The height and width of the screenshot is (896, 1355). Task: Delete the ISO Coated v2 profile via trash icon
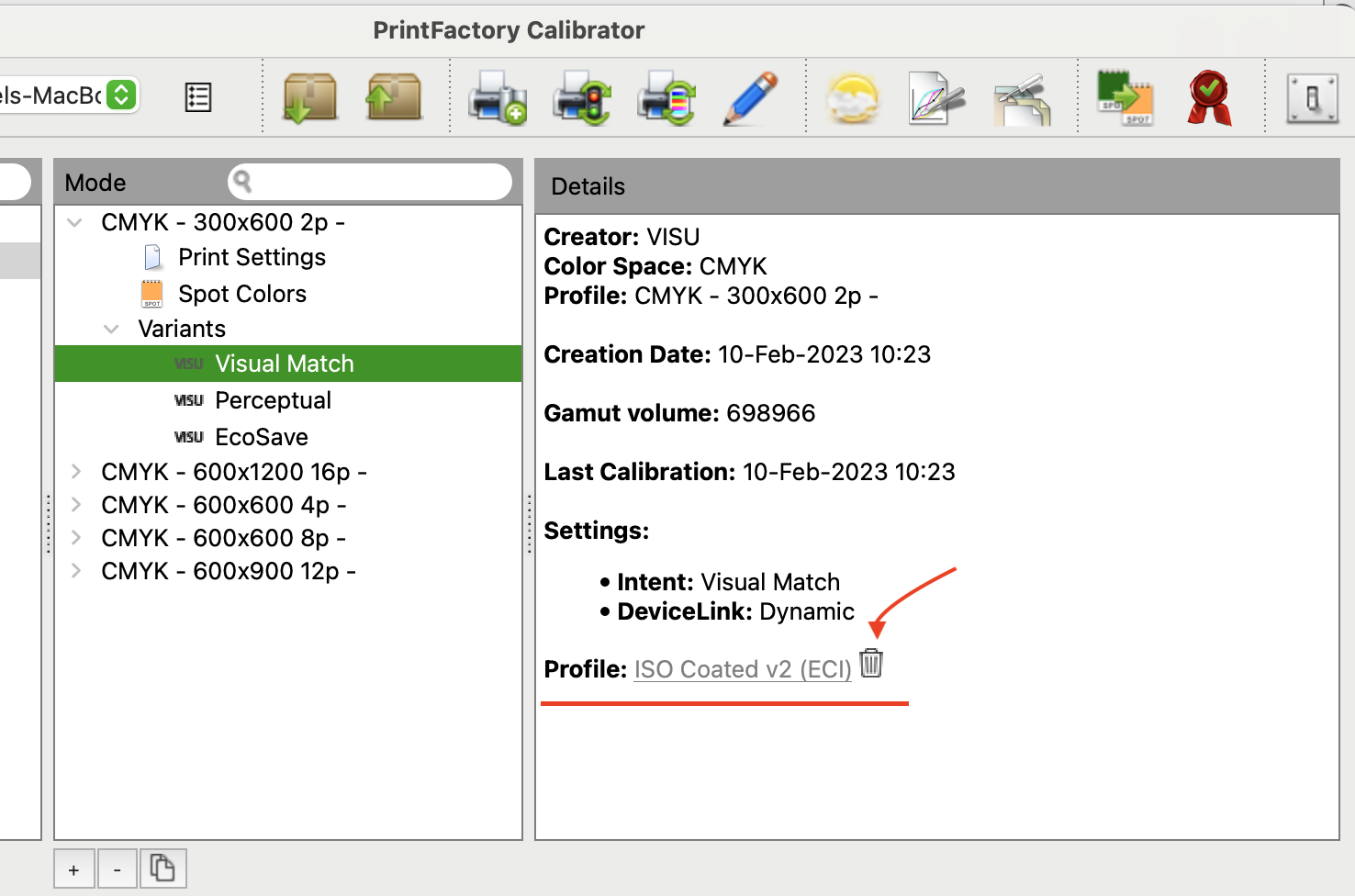870,663
